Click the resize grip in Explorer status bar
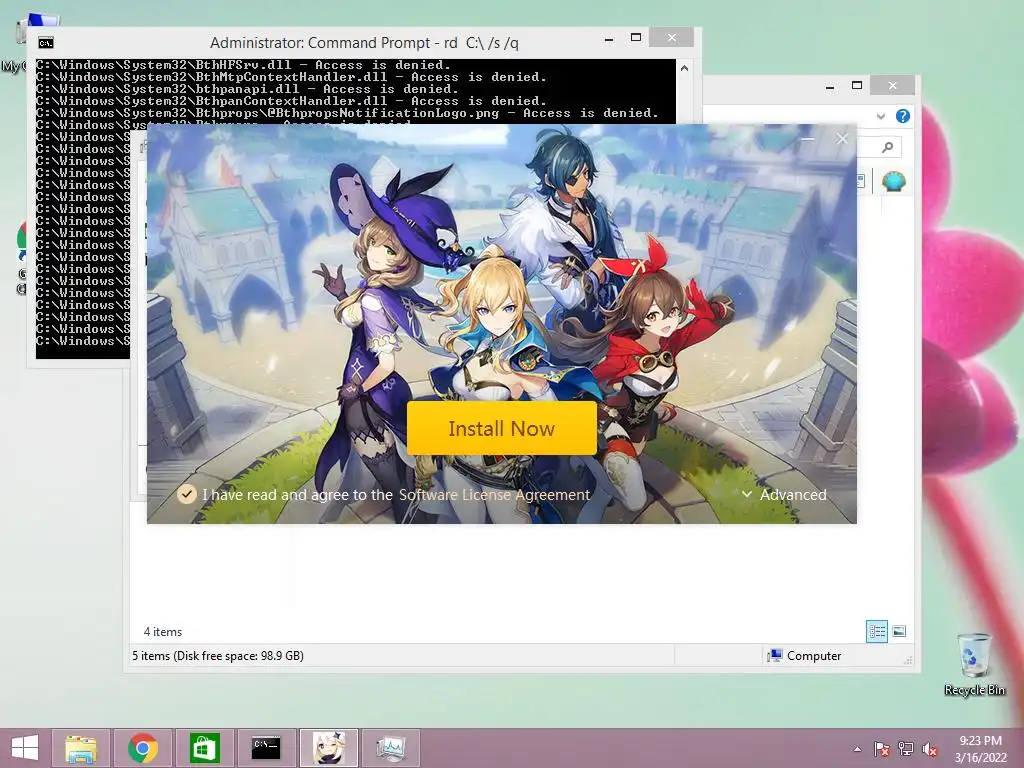This screenshot has height=768, width=1024. coord(908,660)
